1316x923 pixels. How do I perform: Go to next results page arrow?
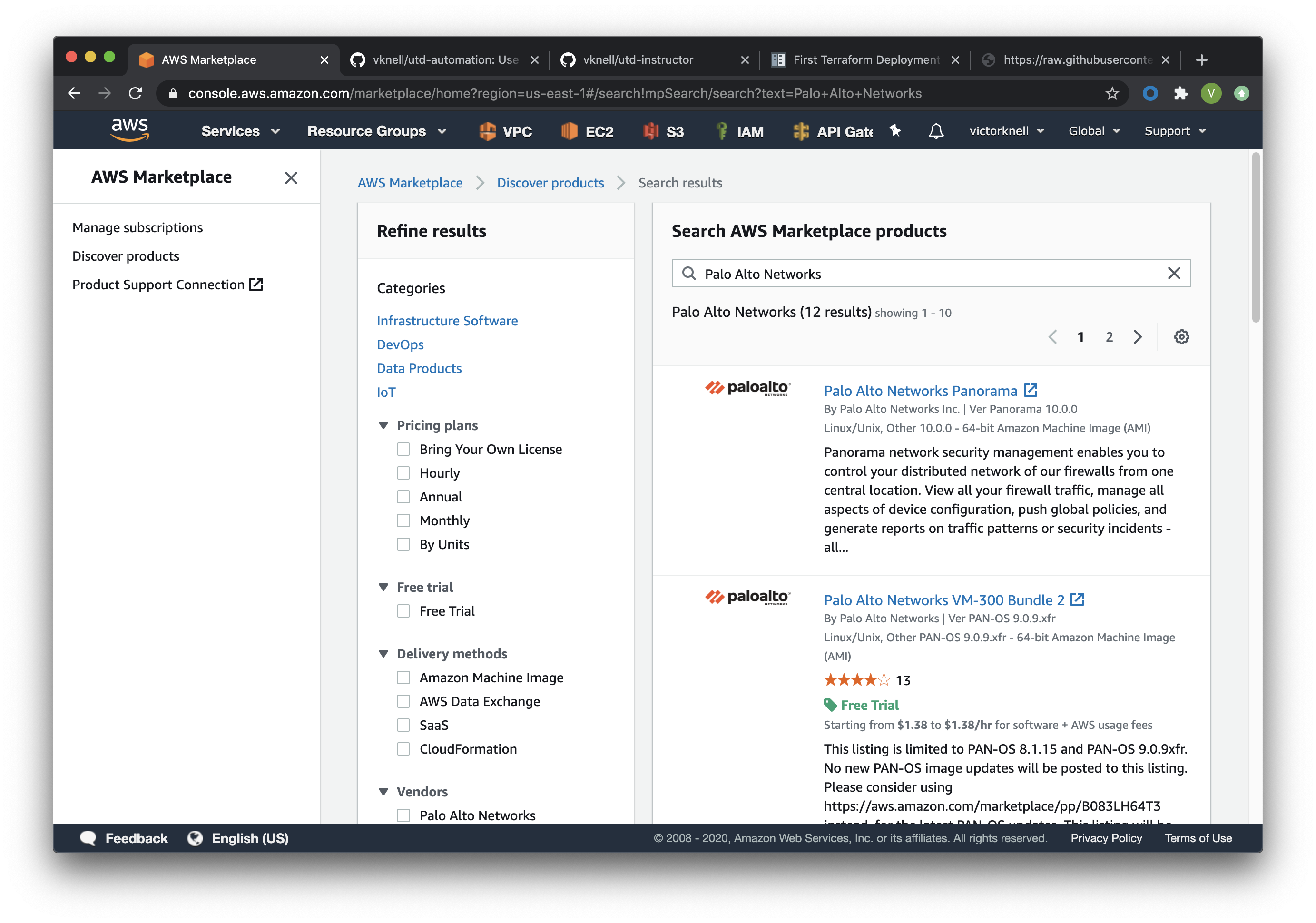click(x=1138, y=336)
